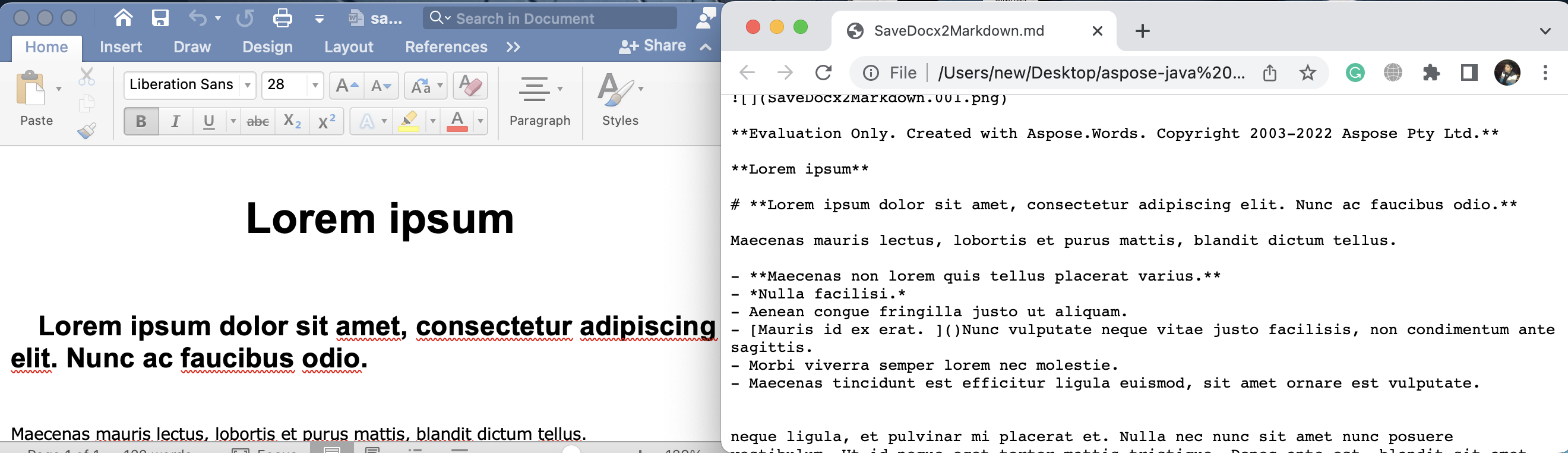Switch to the Insert ribbon tab
1568x453 pixels.
pyautogui.click(x=121, y=47)
